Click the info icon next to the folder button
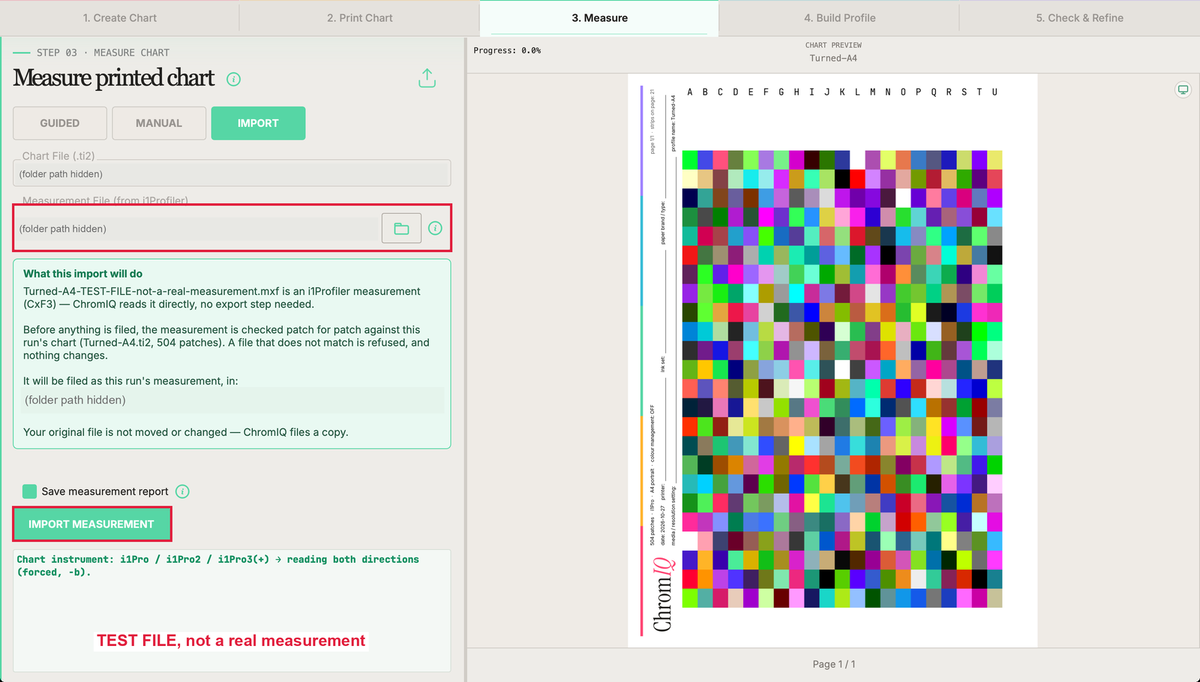Image resolution: width=1200 pixels, height=682 pixels. coord(435,229)
